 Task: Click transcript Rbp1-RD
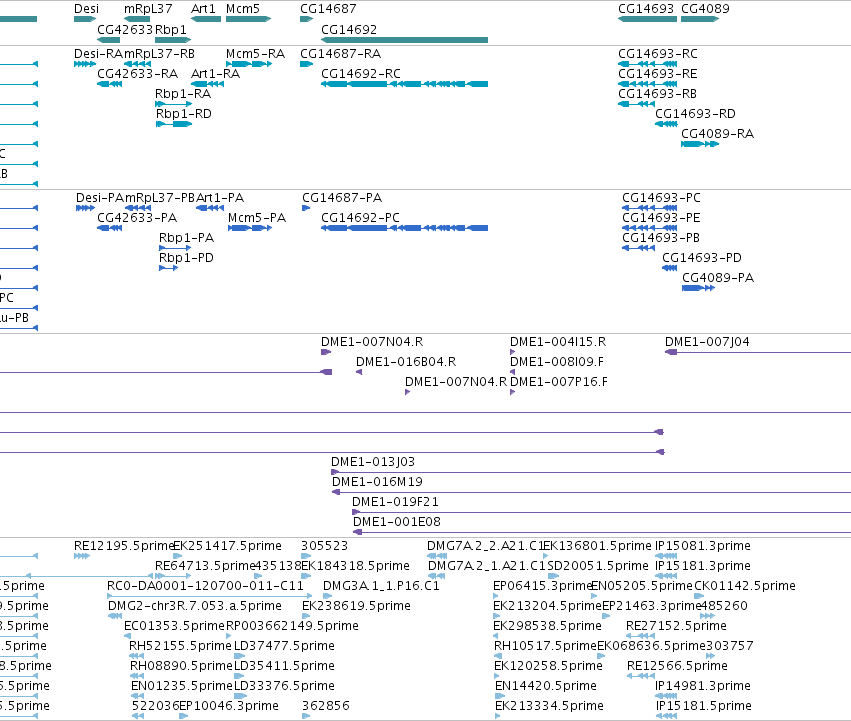174,124
